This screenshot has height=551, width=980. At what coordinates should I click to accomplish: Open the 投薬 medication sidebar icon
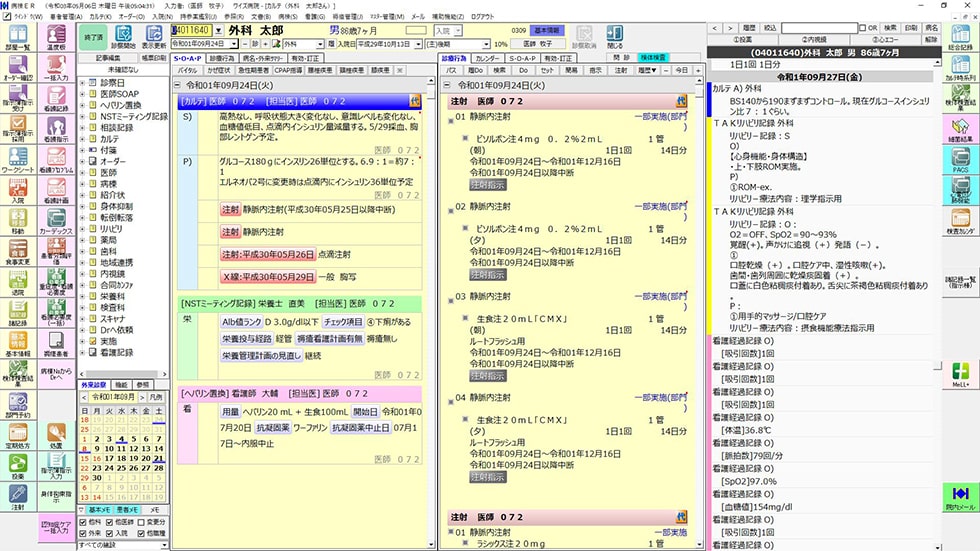point(18,465)
